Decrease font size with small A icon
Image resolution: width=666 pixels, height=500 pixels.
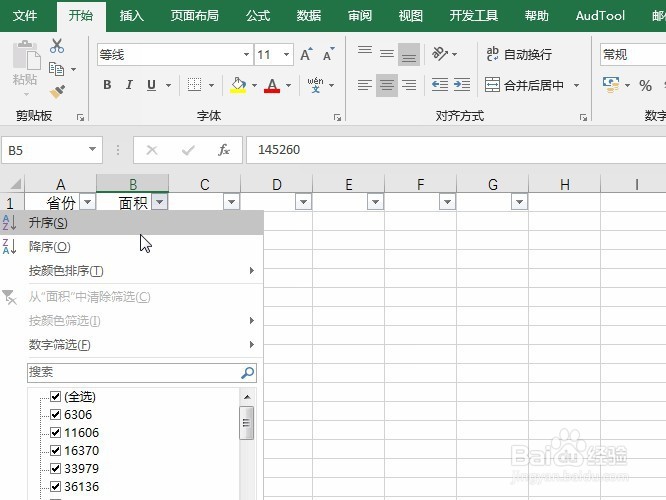(x=328, y=54)
